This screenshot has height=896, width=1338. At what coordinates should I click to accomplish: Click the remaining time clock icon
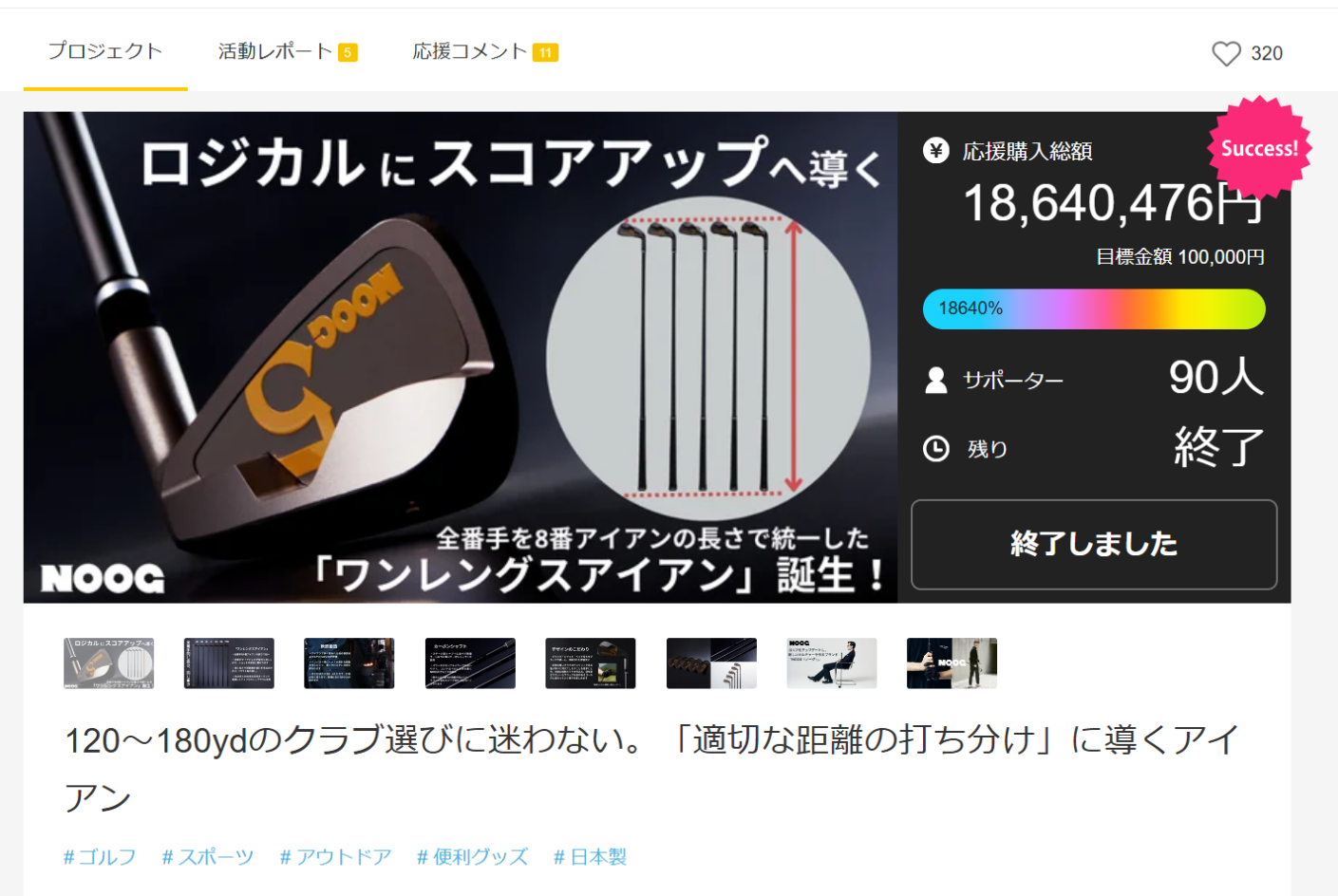click(936, 448)
